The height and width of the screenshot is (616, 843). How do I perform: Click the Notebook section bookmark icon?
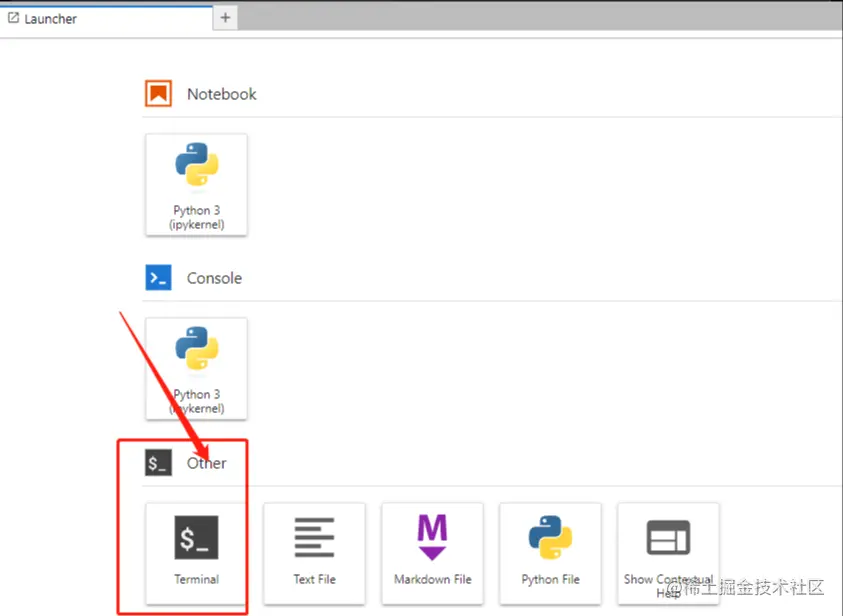point(159,94)
